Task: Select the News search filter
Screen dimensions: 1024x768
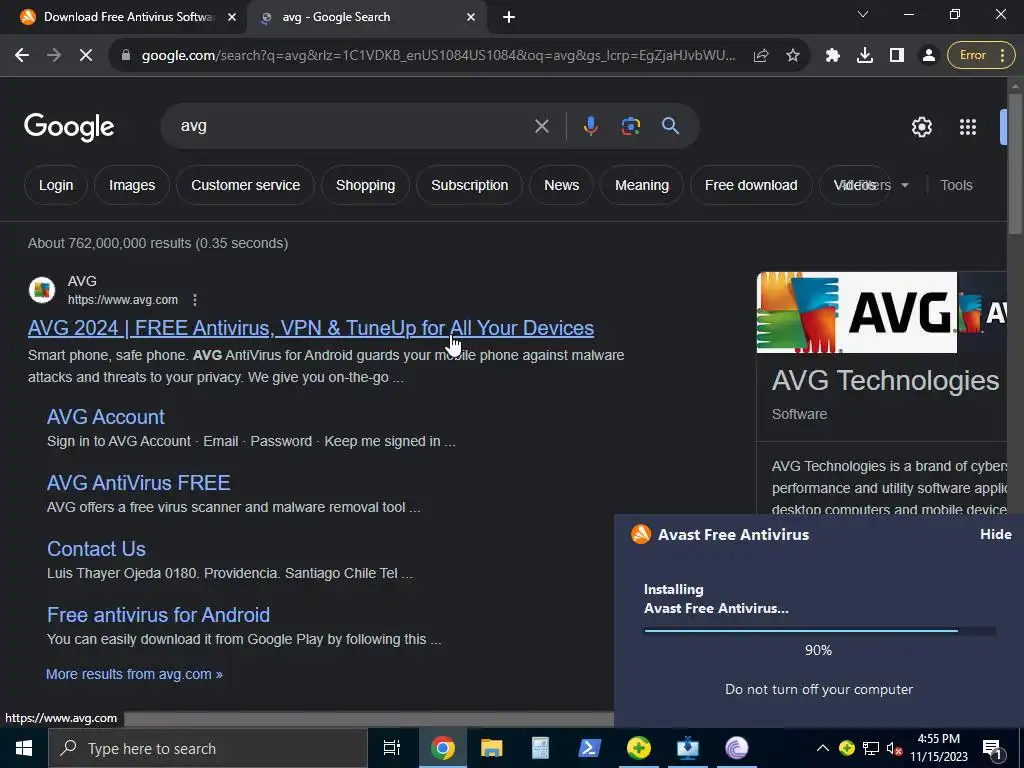Action: tap(562, 185)
